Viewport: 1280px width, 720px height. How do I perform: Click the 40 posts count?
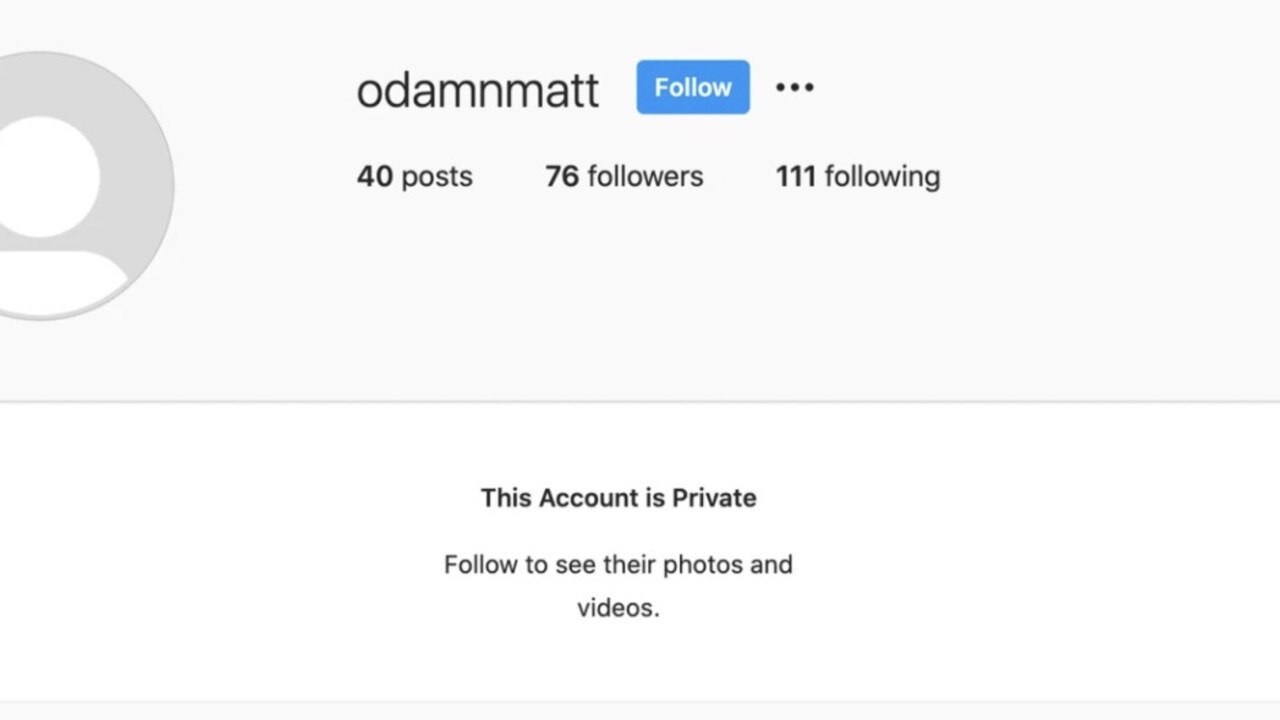pyautogui.click(x=415, y=176)
